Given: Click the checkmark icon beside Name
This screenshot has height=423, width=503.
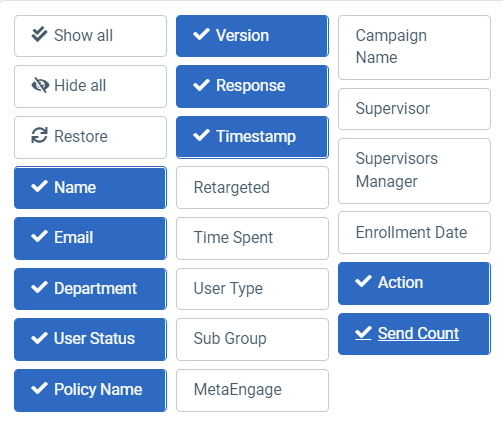Looking at the screenshot, I should [39, 187].
